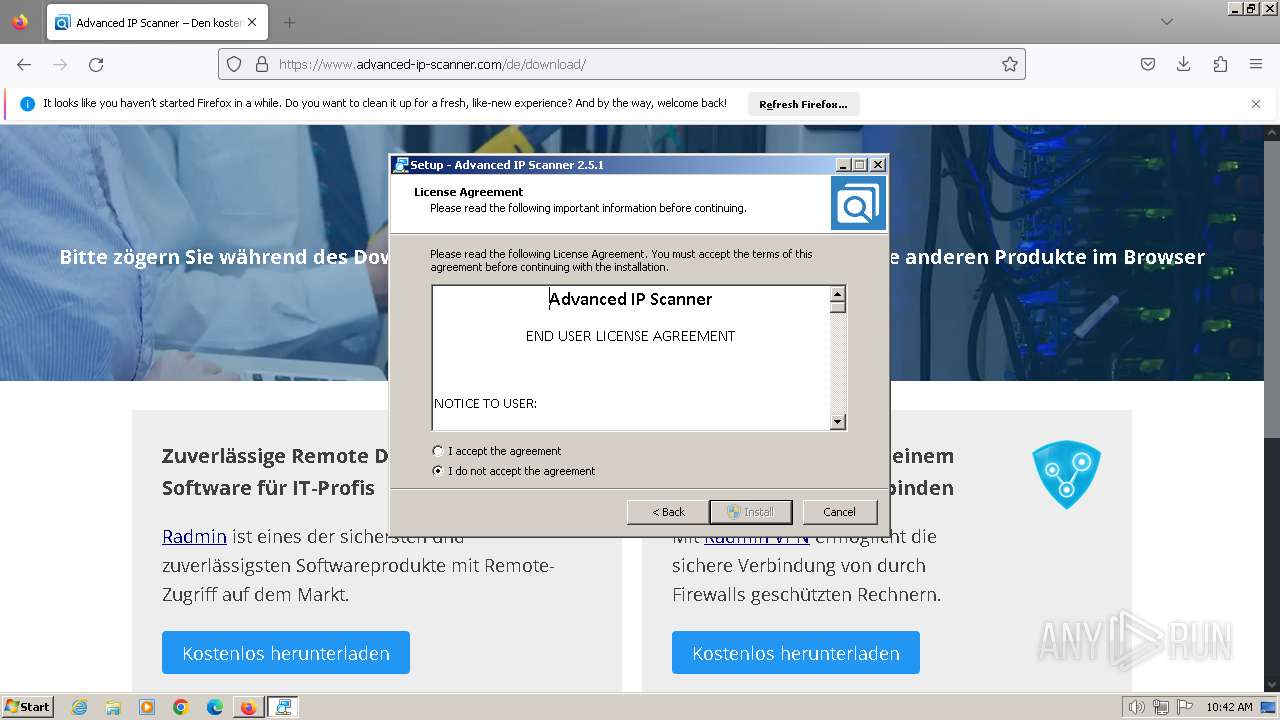Screen dimensions: 1280x720
Task: Launch Chrome from the taskbar
Action: click(x=181, y=707)
